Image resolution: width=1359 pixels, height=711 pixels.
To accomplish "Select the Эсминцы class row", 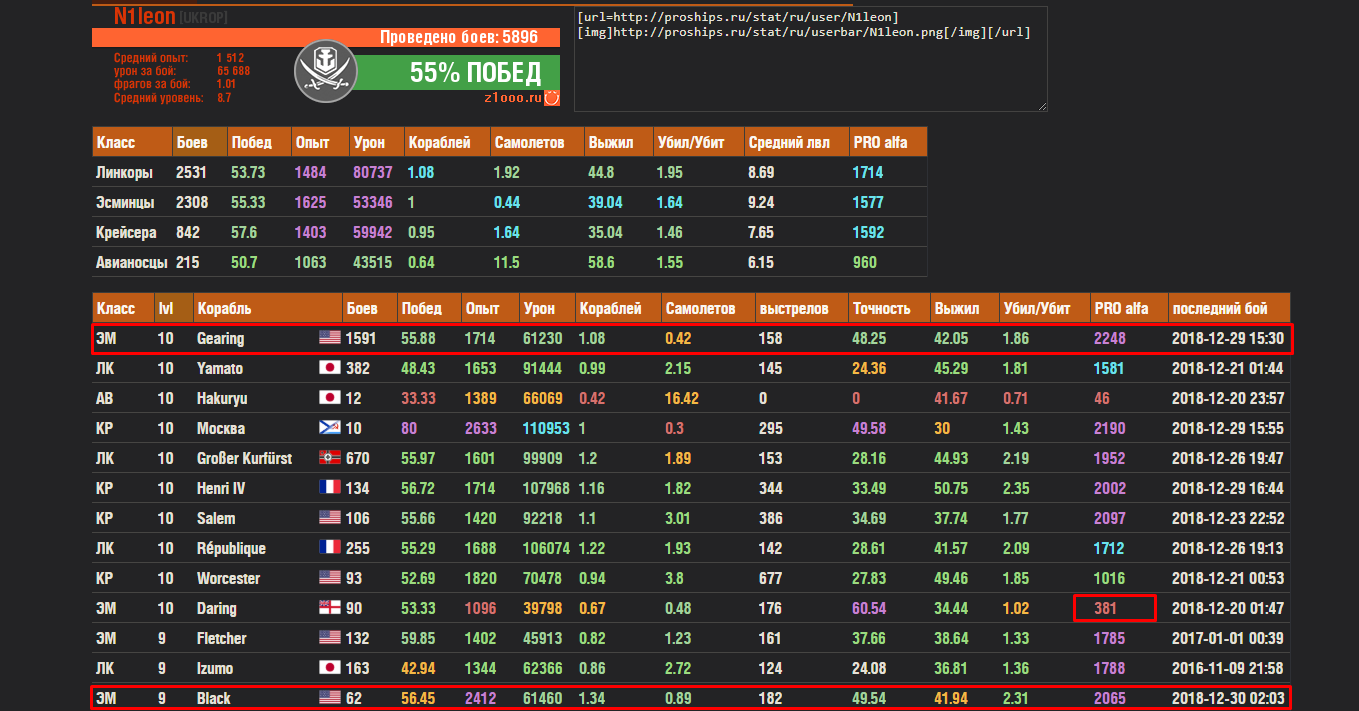I will click(509, 202).
